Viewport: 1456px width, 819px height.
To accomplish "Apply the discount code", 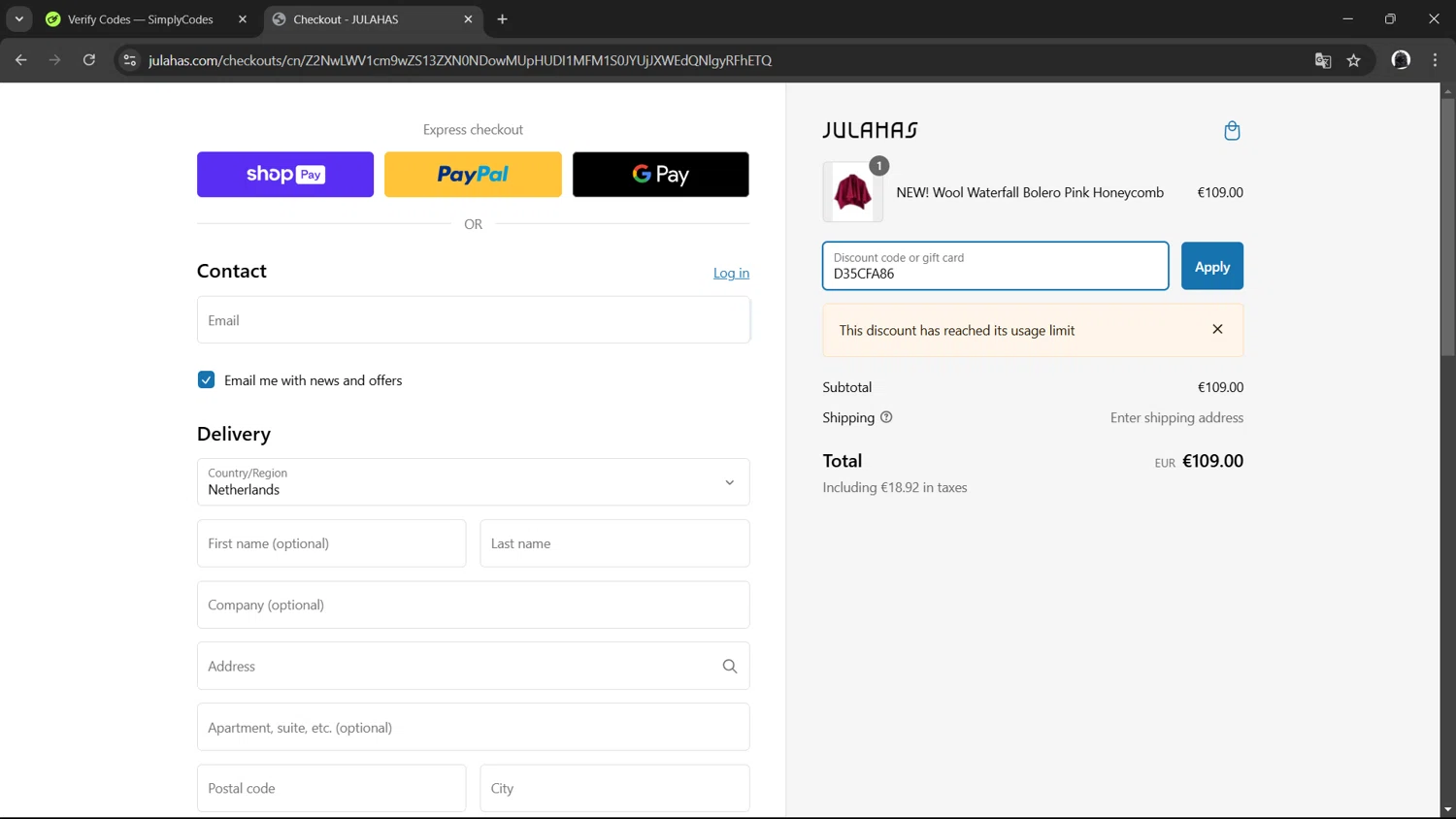I will pos(1212,266).
